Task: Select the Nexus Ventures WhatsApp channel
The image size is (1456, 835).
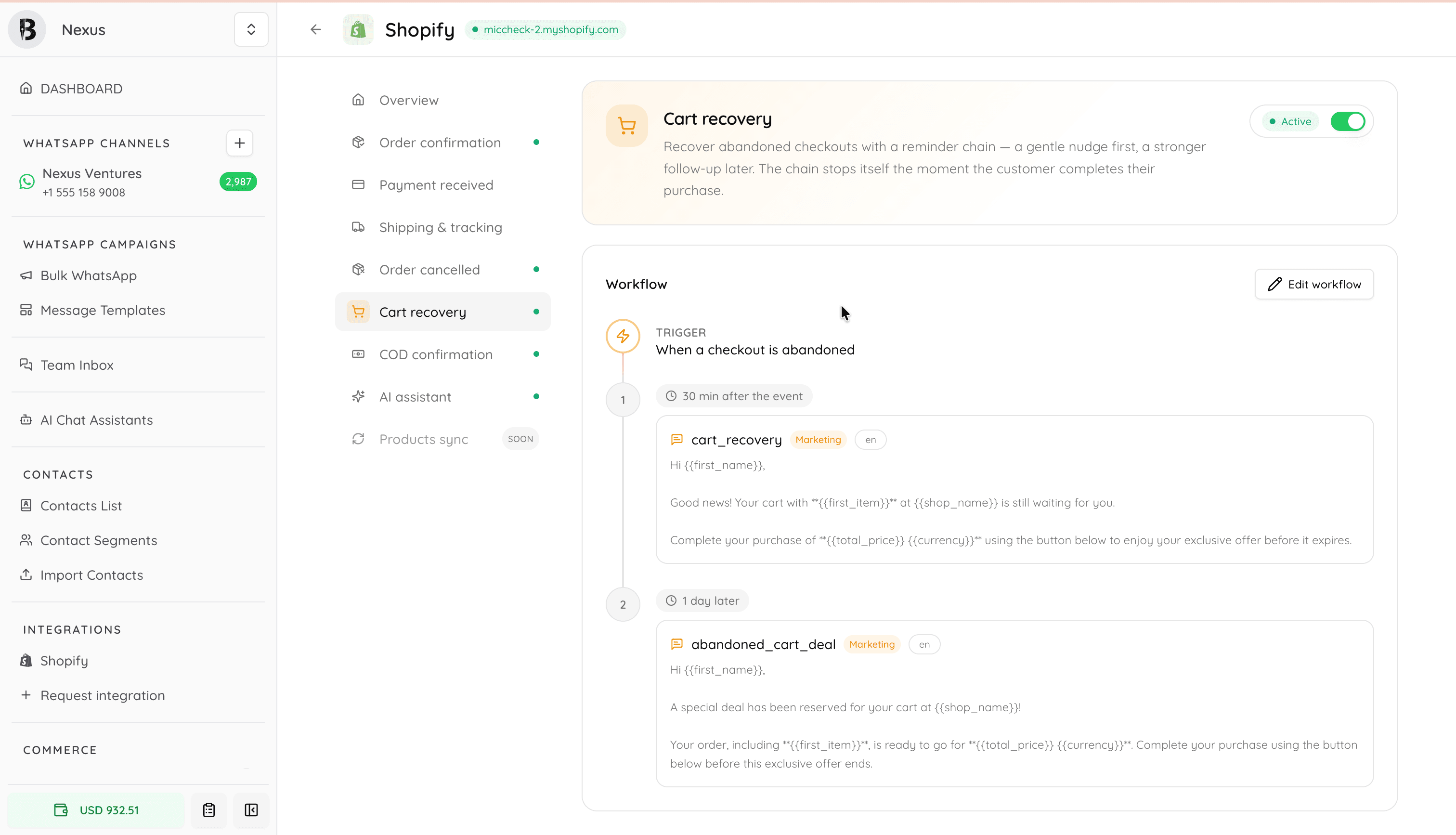Action: [138, 183]
